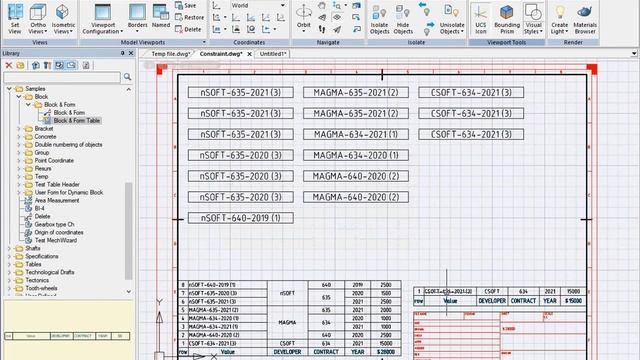
Task: Click Hide Objects
Action: [x=403, y=19]
